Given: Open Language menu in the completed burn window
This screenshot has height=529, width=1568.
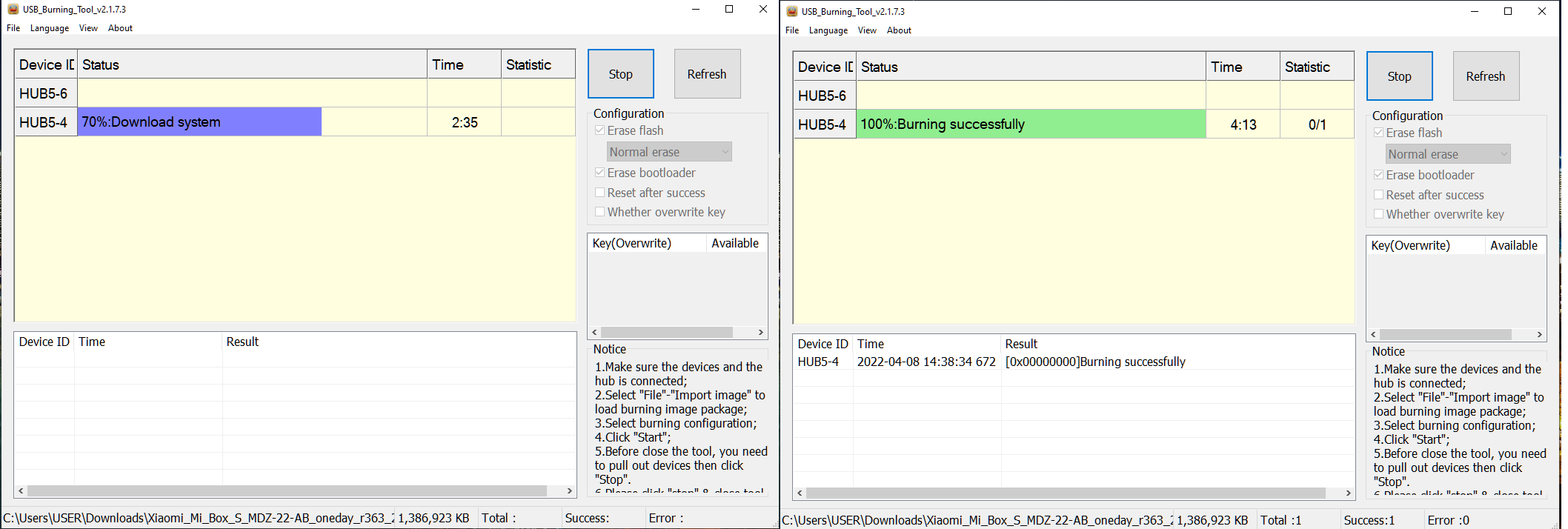Looking at the screenshot, I should pos(828,30).
